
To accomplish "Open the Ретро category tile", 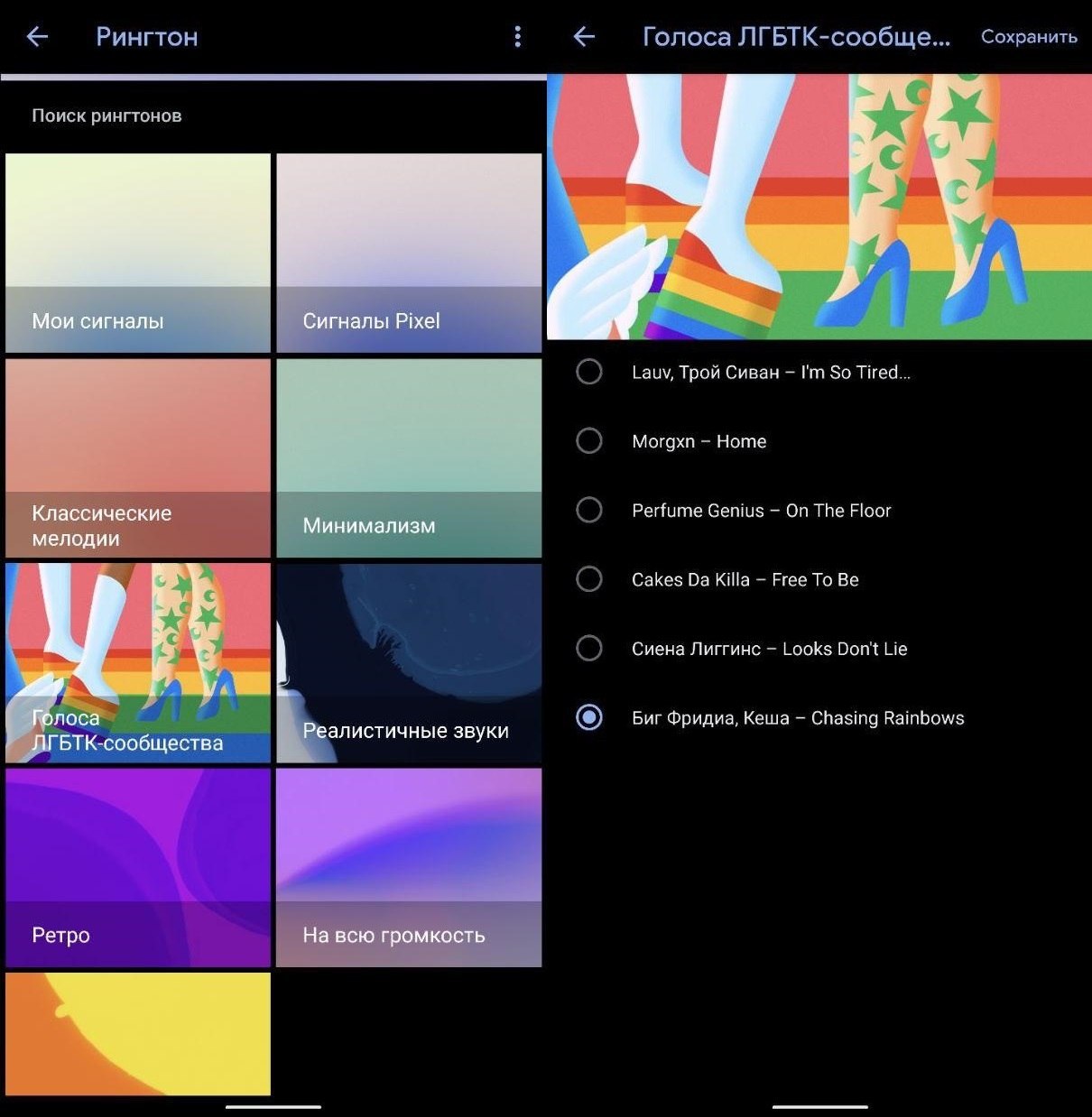I will pos(138,867).
